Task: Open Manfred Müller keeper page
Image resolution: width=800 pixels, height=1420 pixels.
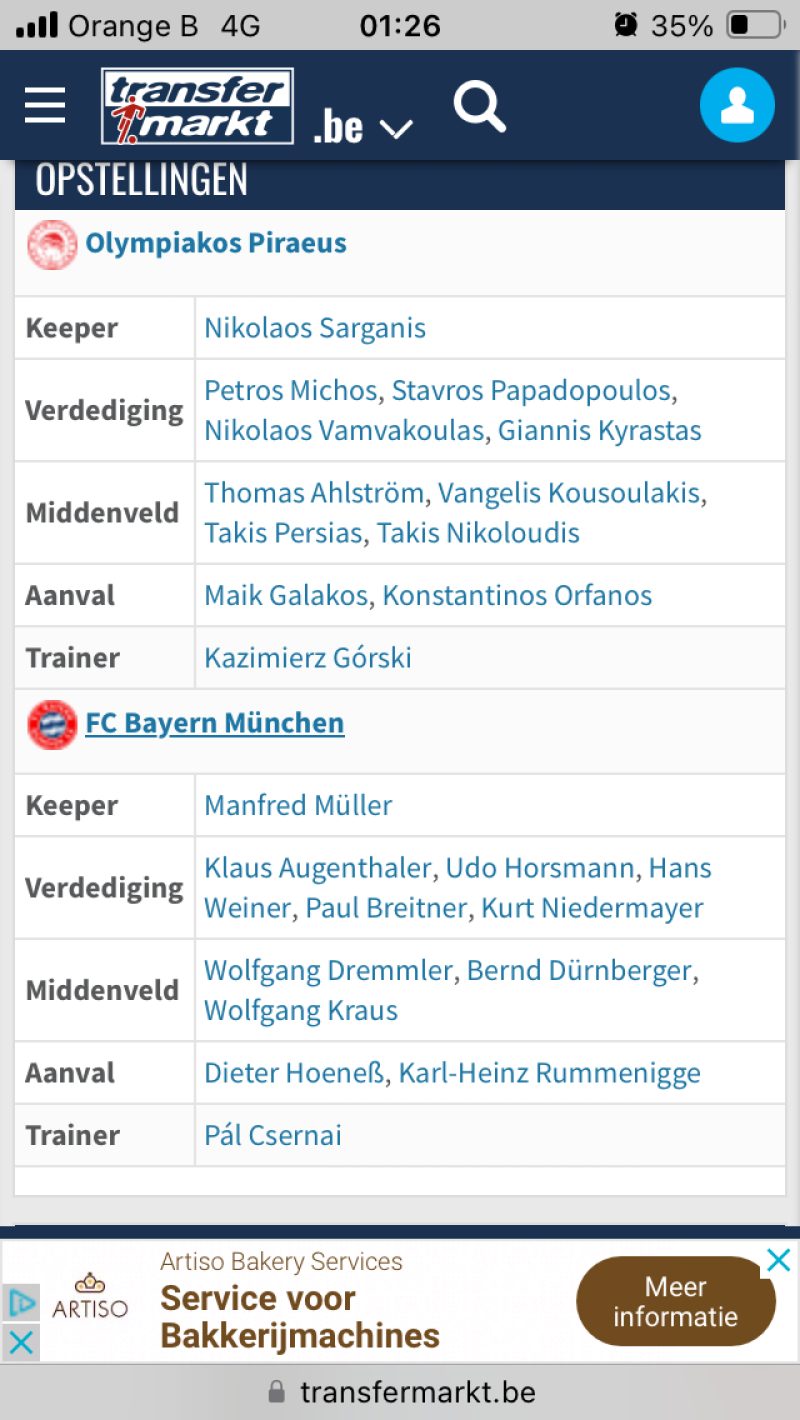Action: pyautogui.click(x=298, y=805)
